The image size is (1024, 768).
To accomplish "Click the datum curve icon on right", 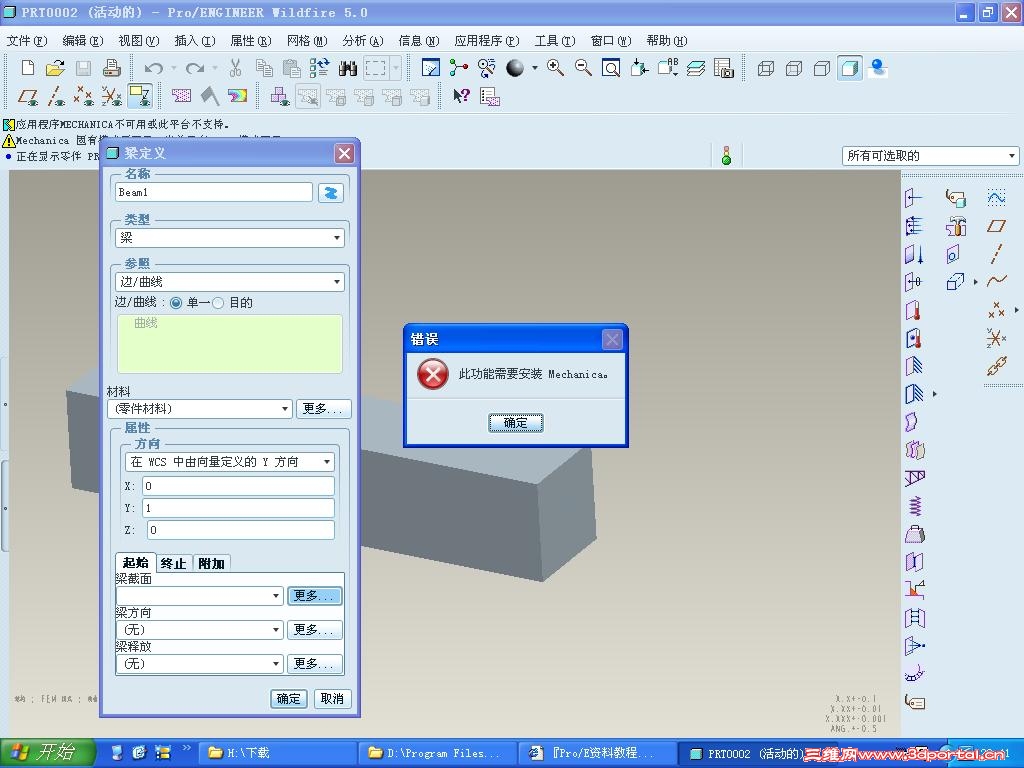I will [x=997, y=281].
